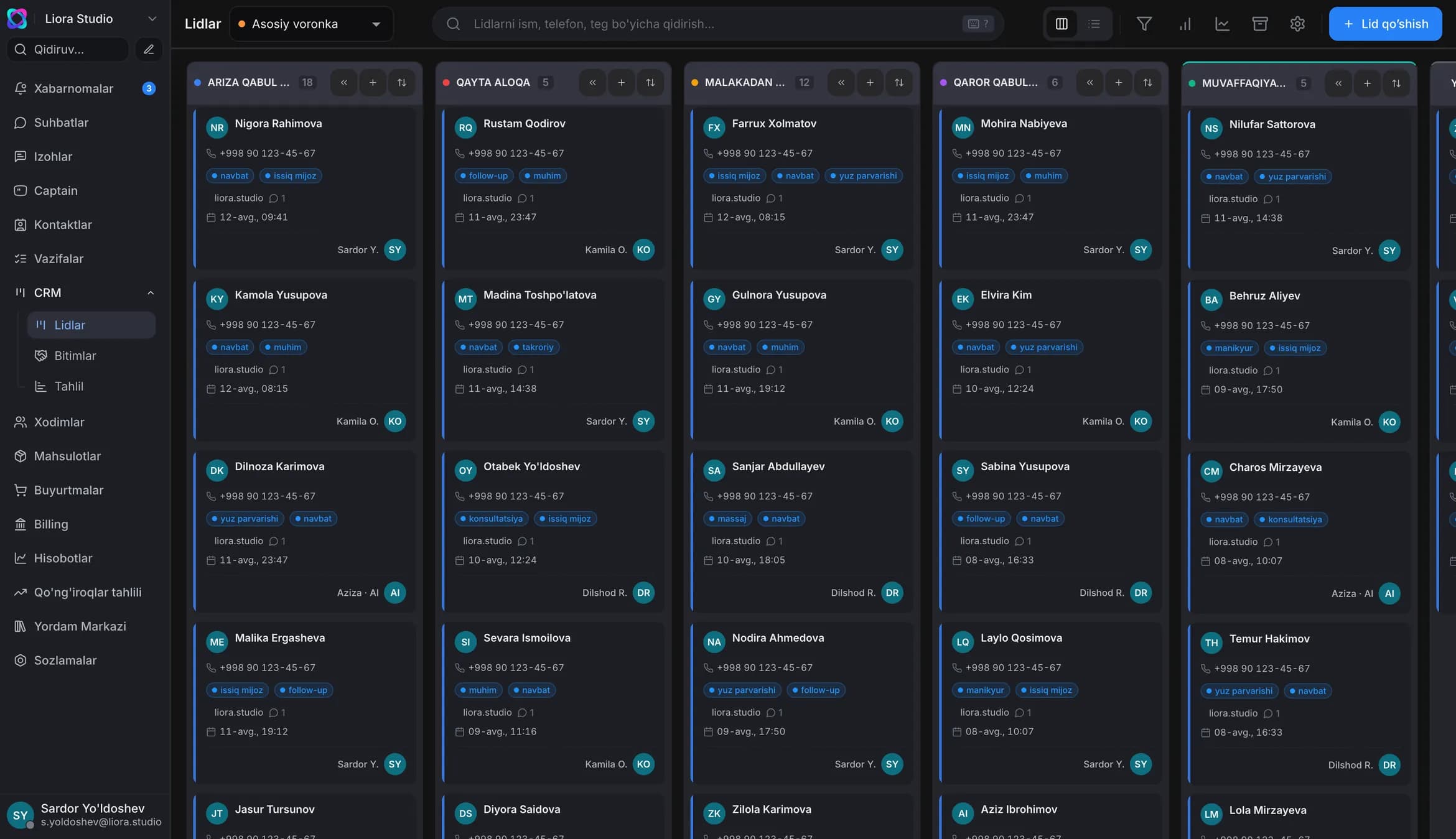The width and height of the screenshot is (1456, 839).
Task: Open Mahsulotlar products page
Action: pos(85,456)
